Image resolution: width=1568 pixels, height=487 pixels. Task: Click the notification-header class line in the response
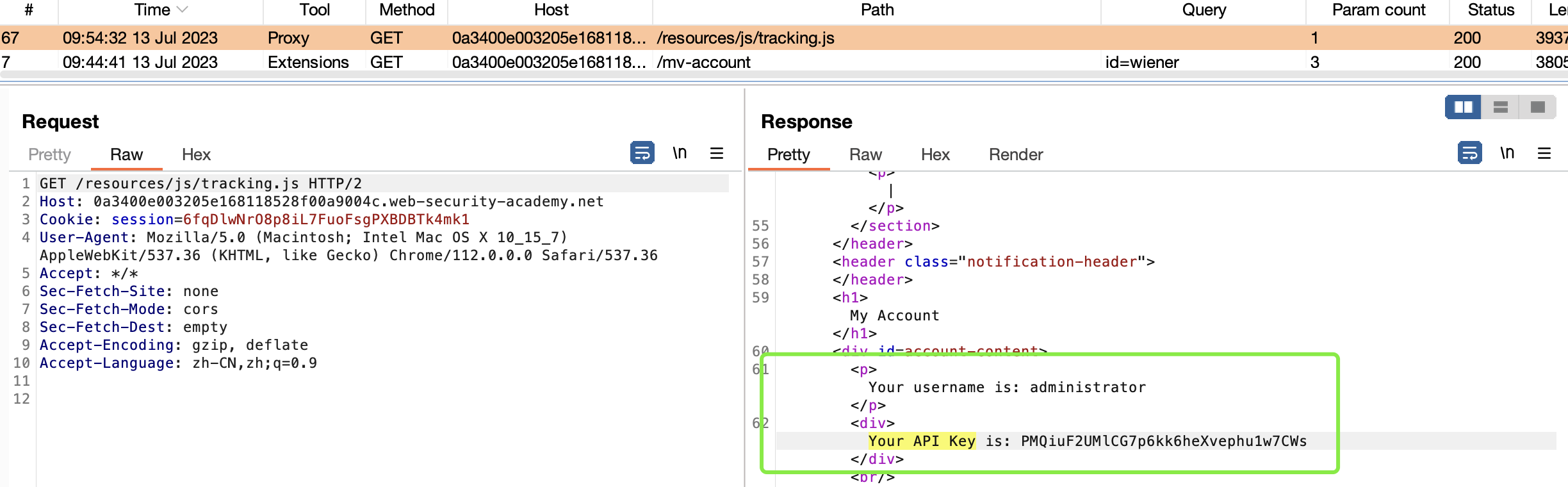tap(993, 261)
